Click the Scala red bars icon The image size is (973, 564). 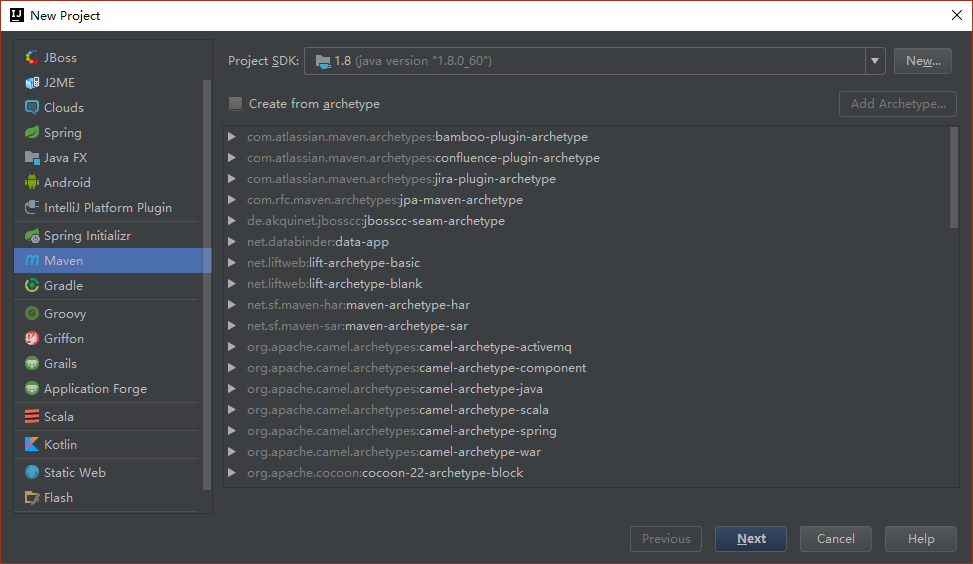(32, 416)
